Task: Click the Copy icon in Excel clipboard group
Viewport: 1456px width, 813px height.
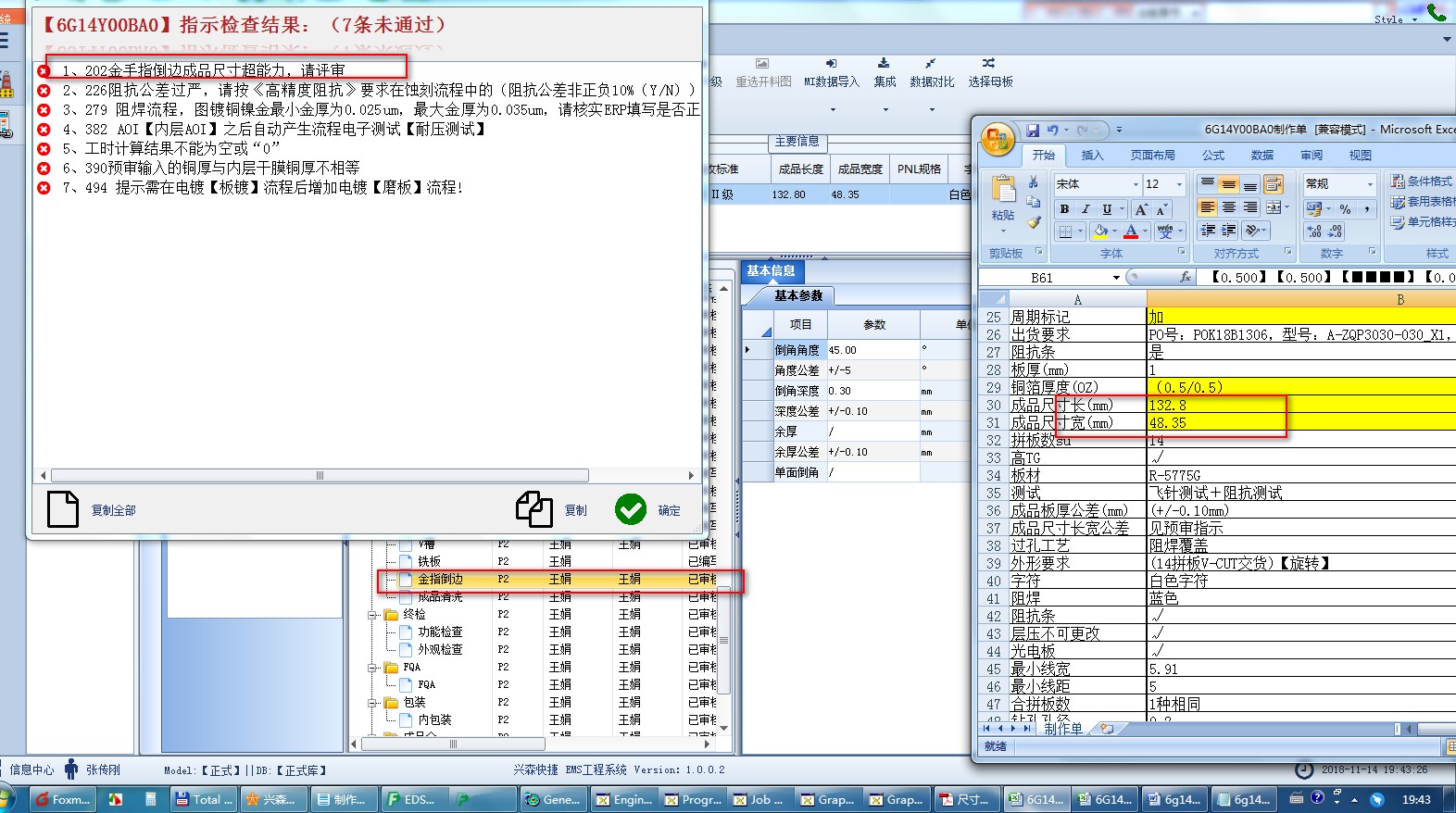Action: [1034, 202]
